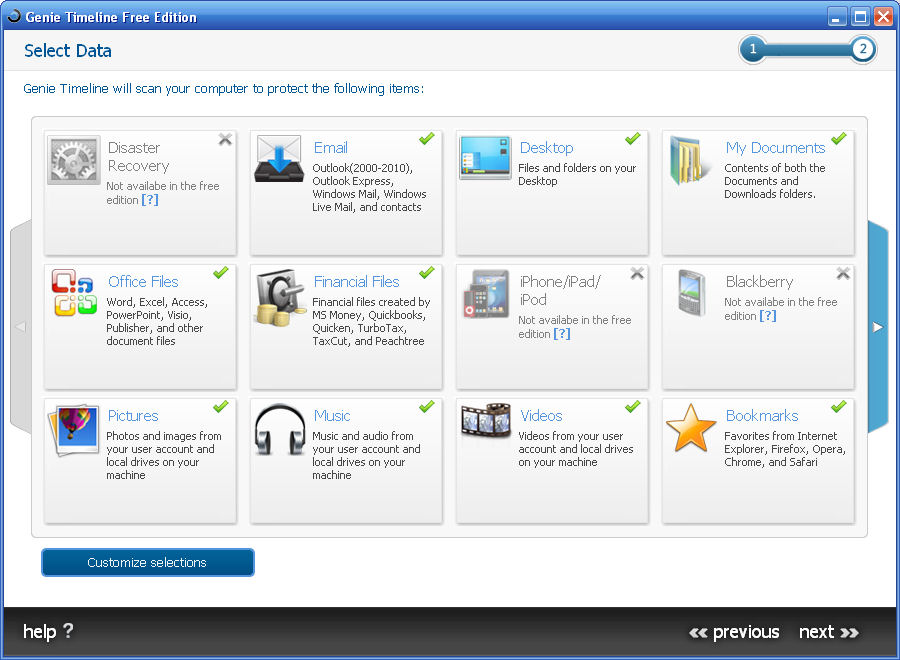
Task: Click the Desktop category title
Action: click(546, 147)
